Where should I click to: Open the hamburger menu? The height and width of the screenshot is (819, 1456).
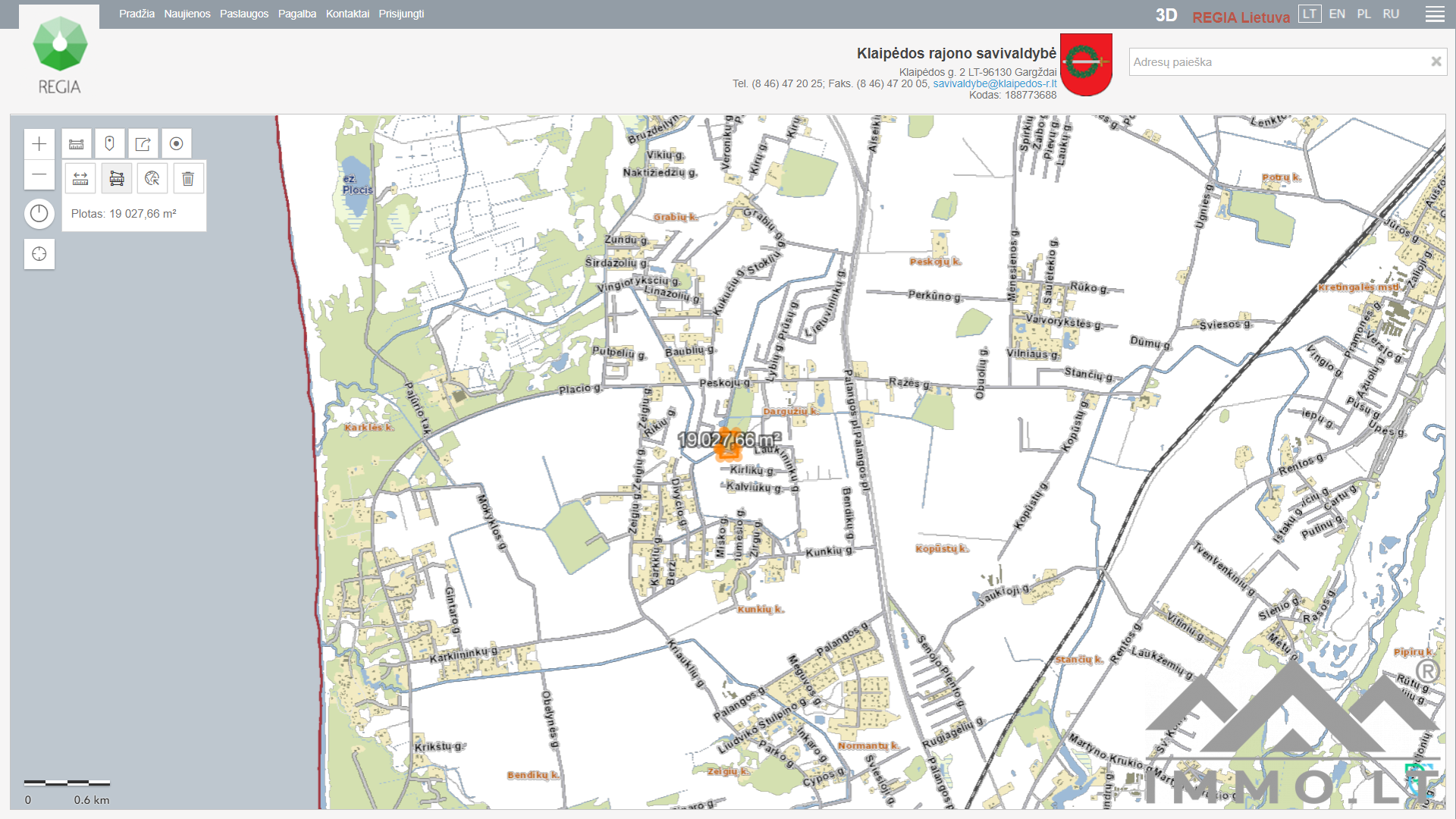(1434, 14)
